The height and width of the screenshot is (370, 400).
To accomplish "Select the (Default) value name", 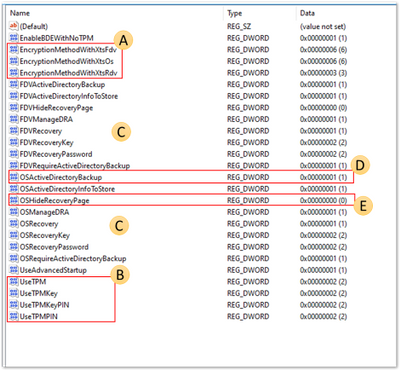I will pyautogui.click(x=34, y=26).
